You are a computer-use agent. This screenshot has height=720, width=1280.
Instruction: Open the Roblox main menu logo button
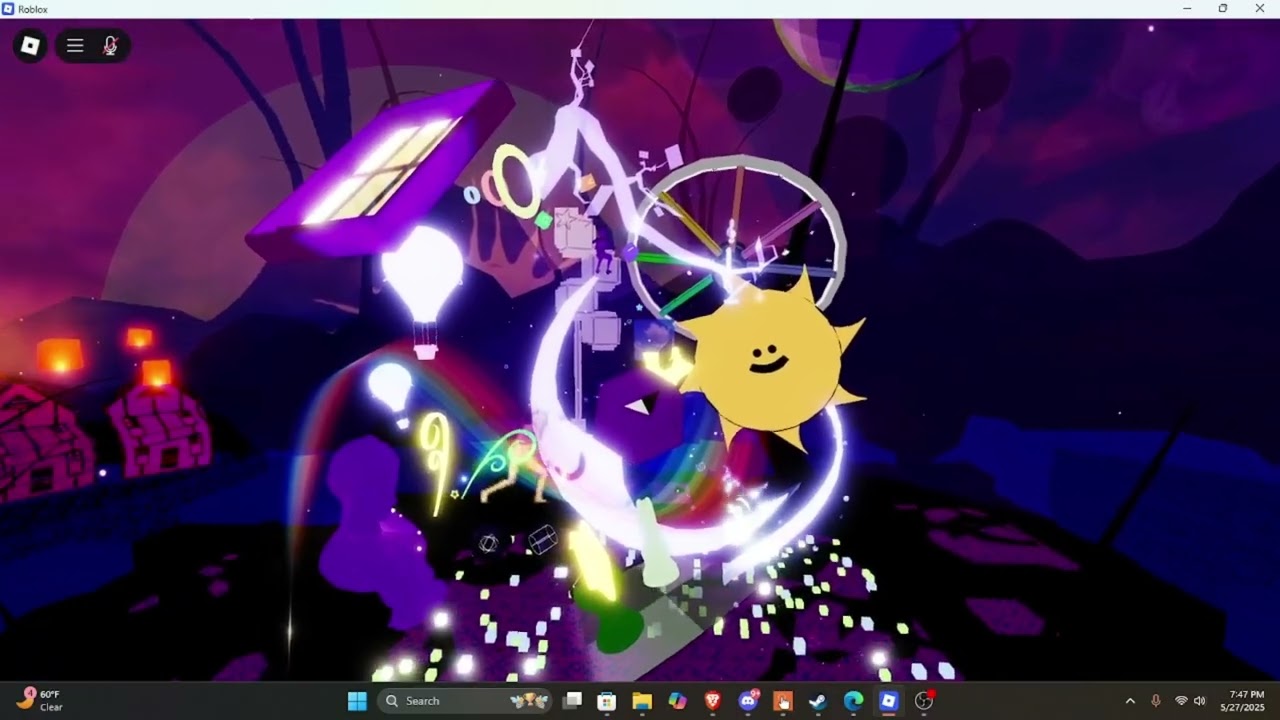tap(30, 46)
